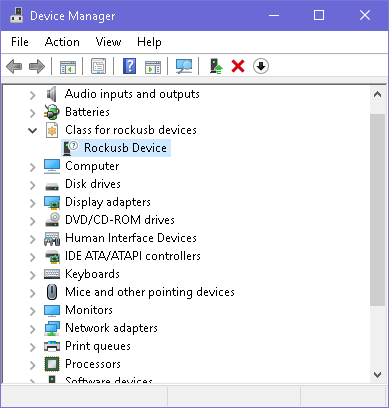Click the vertical scrollbar thumb
Screen dimensions: 389x408
tap(377, 210)
